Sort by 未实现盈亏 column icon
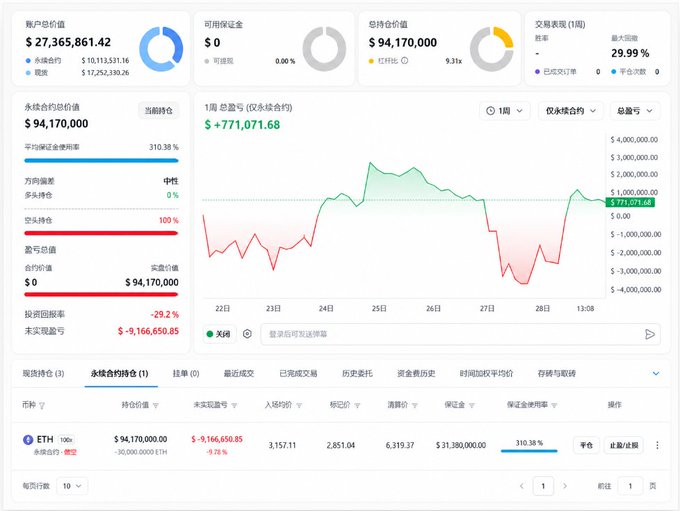Viewport: 680px width, 511px height. click(234, 406)
